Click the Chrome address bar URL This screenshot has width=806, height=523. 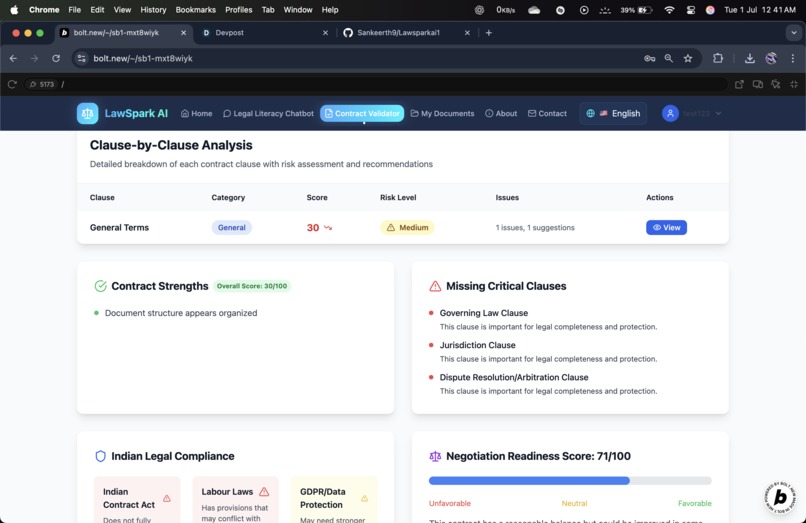143,59
